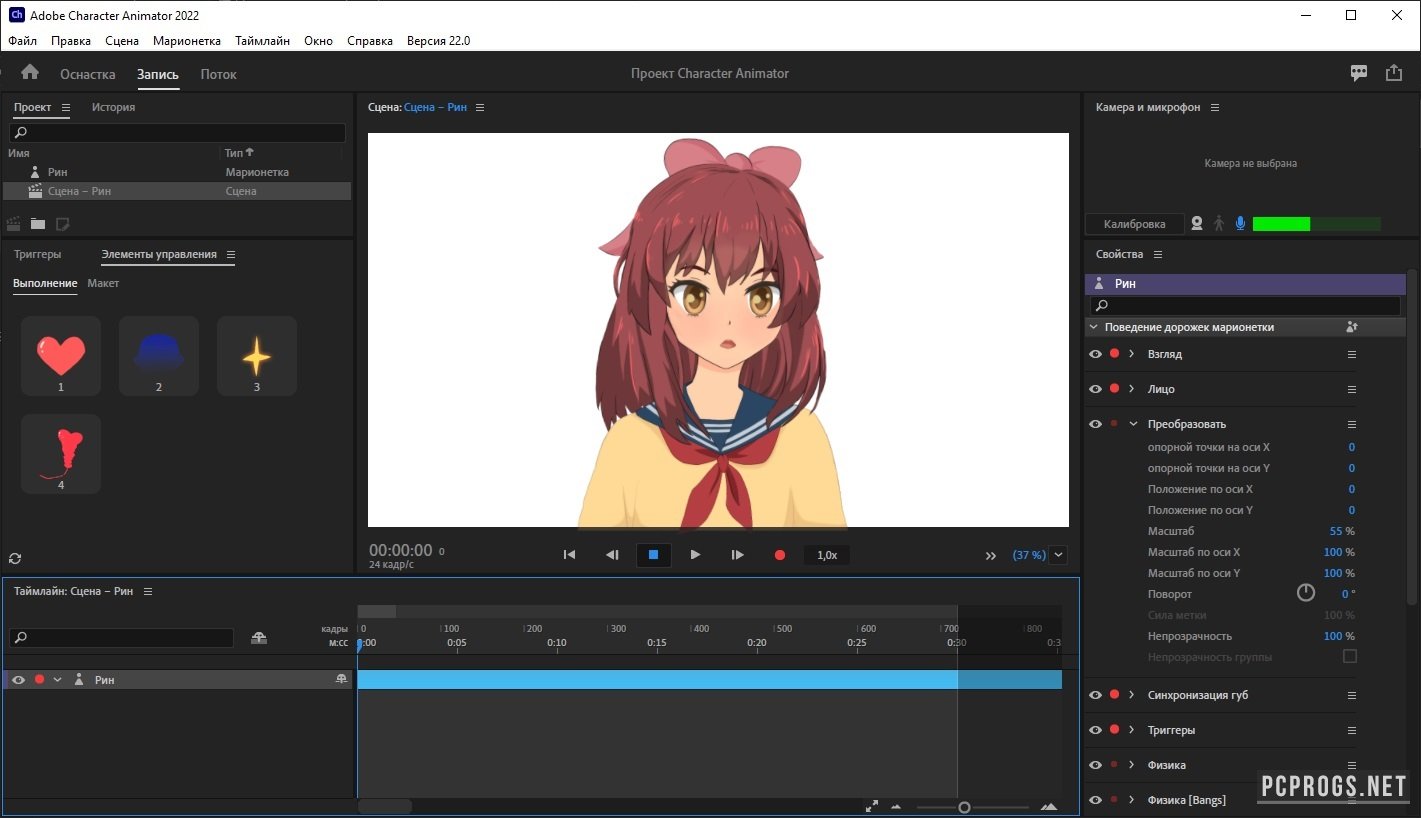Click the add behavior icon in Properties
Image resolution: width=1421 pixels, height=818 pixels.
tap(1352, 327)
